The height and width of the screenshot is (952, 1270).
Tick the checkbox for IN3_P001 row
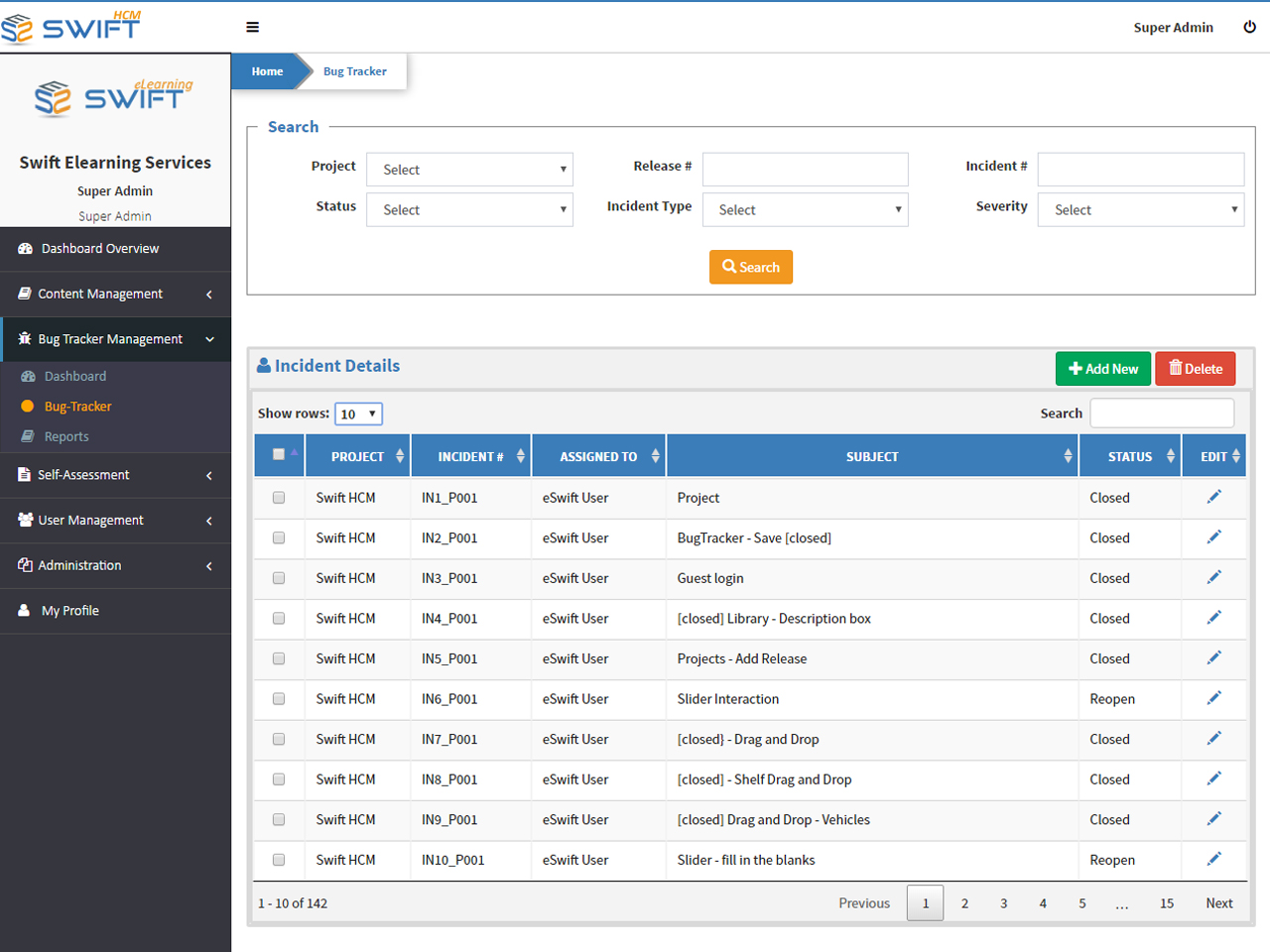(279, 578)
